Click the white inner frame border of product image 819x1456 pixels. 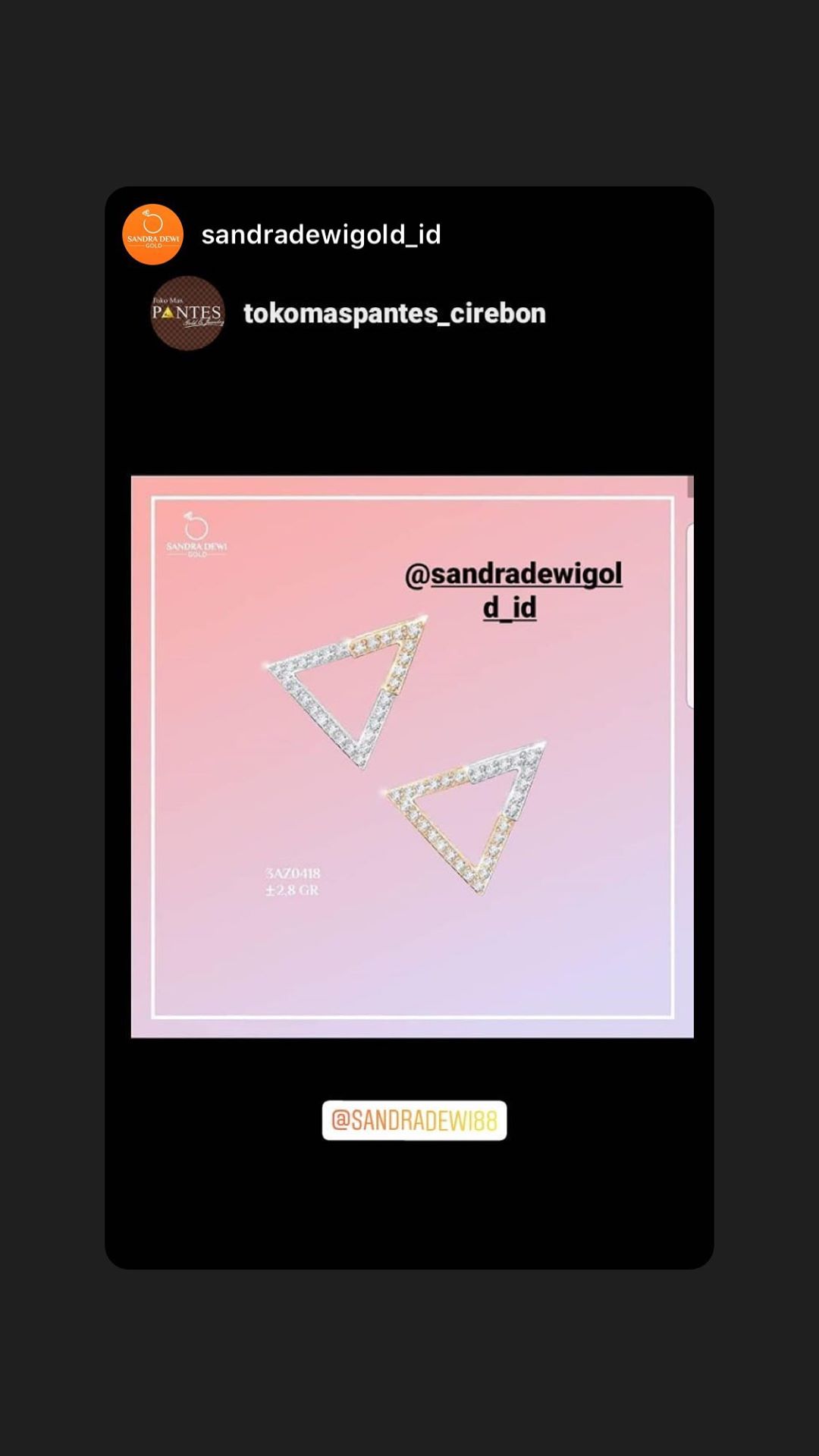413,497
